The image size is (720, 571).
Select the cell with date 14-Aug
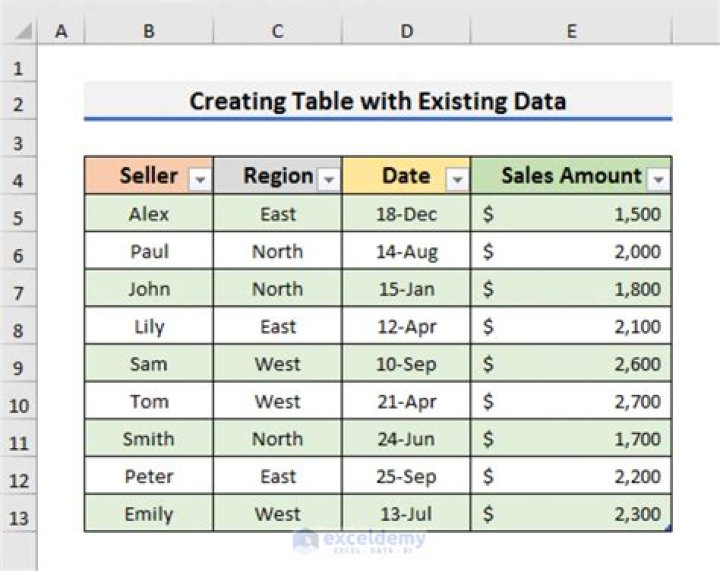coord(406,252)
